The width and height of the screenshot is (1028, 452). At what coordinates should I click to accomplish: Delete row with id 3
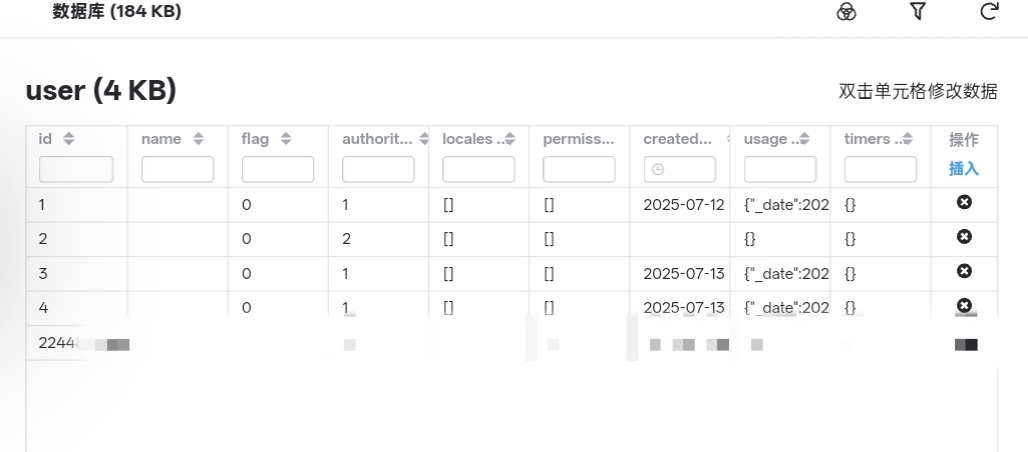[964, 271]
